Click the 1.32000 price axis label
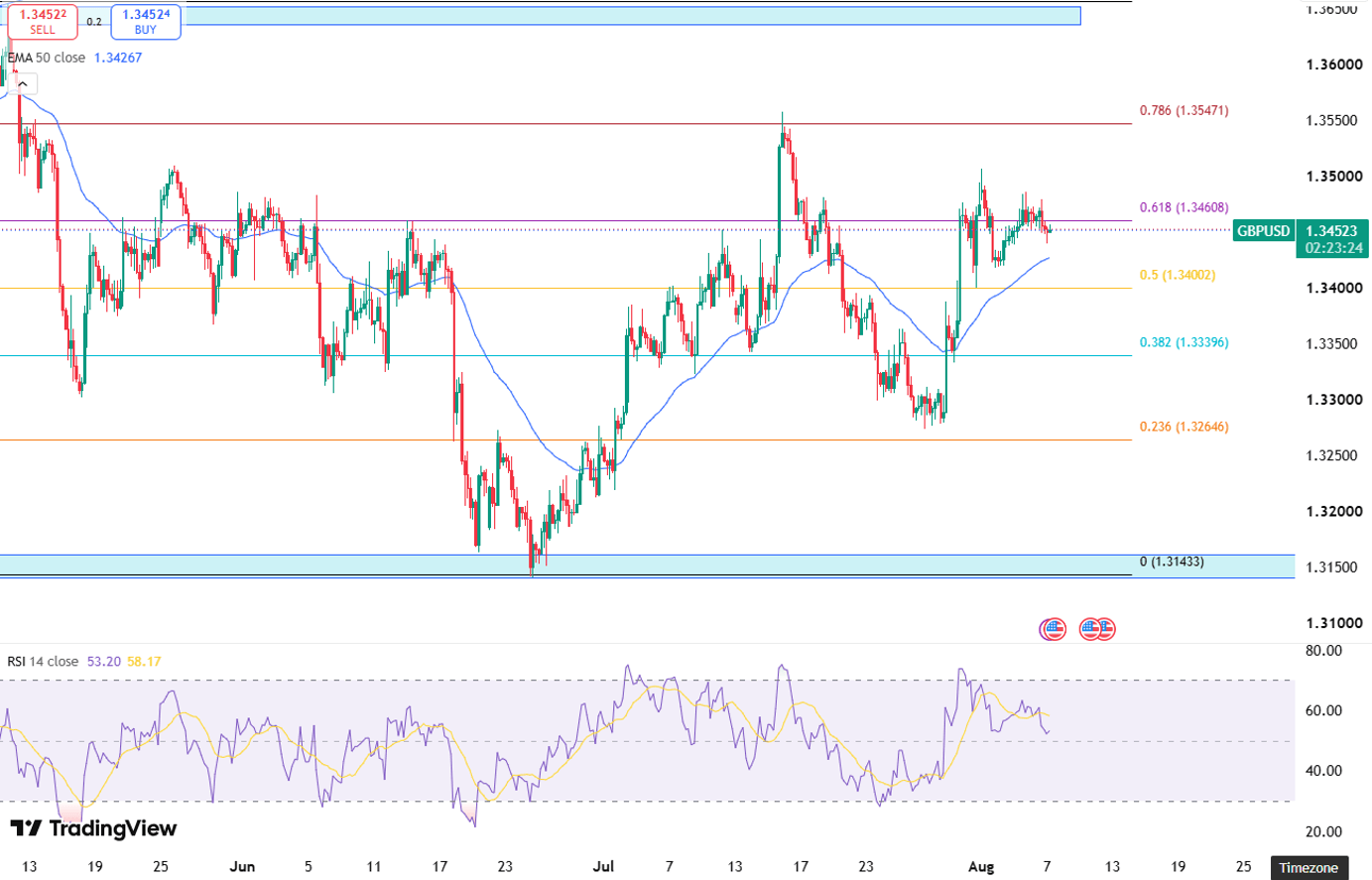 coord(1334,512)
